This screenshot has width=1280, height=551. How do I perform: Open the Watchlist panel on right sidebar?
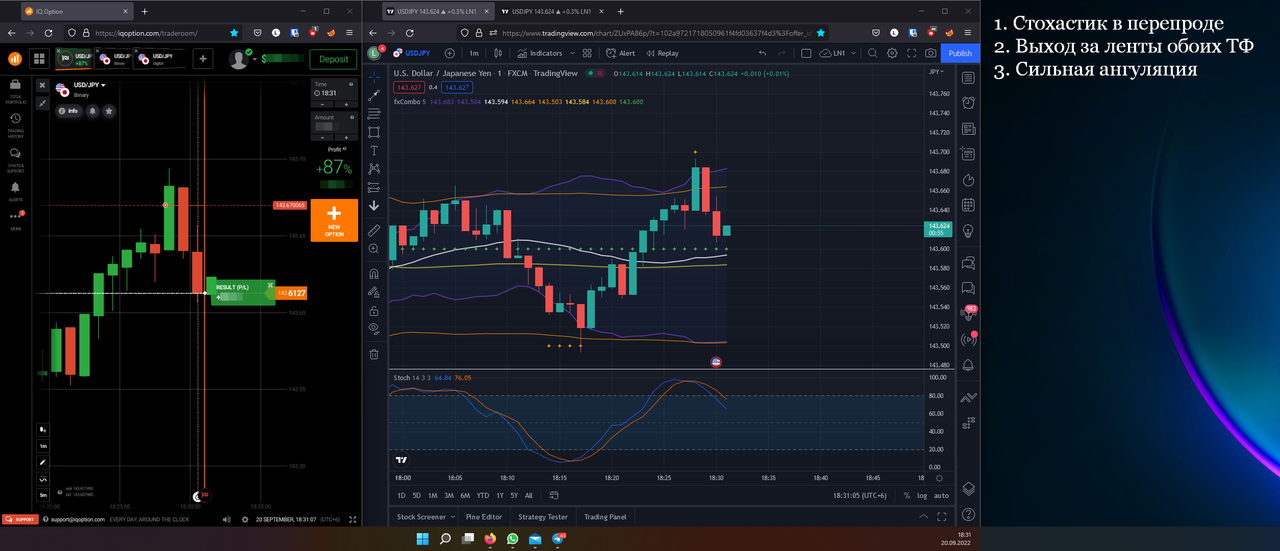pos(968,78)
